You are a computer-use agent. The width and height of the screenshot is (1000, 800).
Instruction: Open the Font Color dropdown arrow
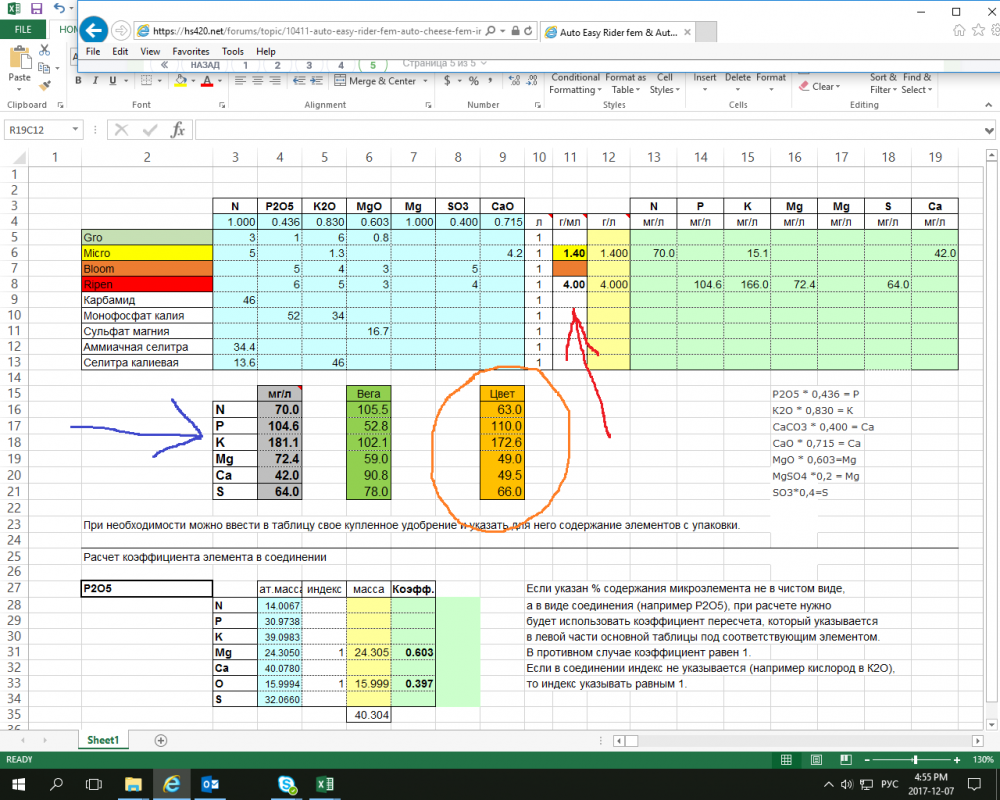[x=220, y=81]
